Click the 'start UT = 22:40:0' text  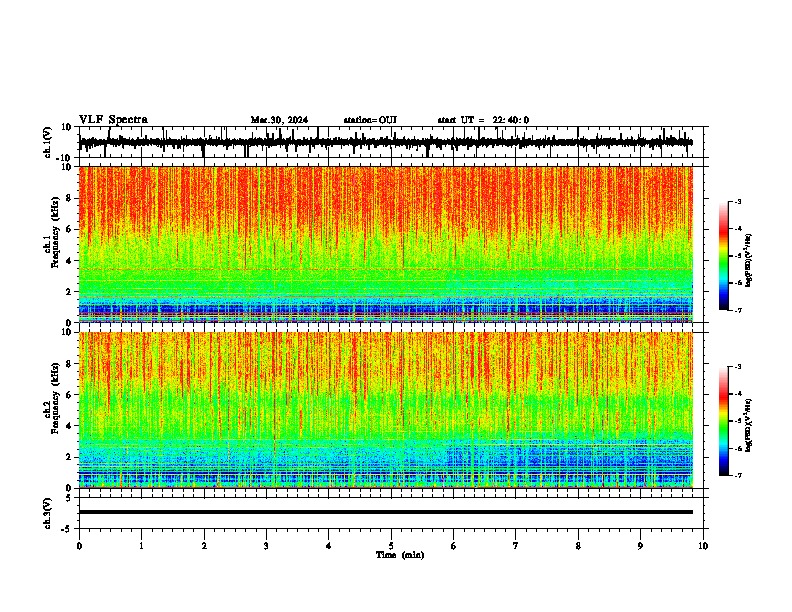point(483,120)
